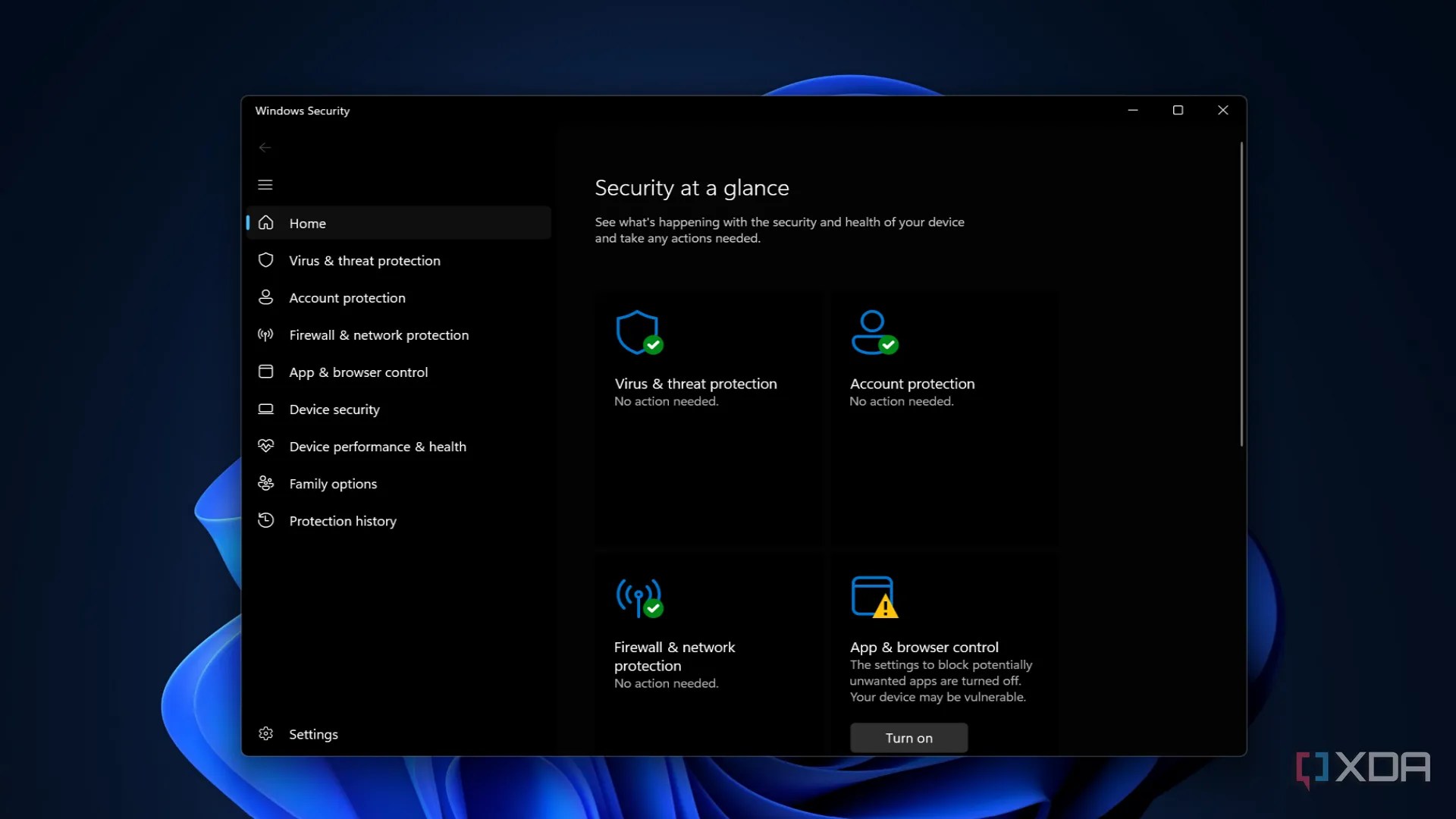1456x819 pixels.
Task: Open Device security page from sidebar
Action: click(x=334, y=409)
